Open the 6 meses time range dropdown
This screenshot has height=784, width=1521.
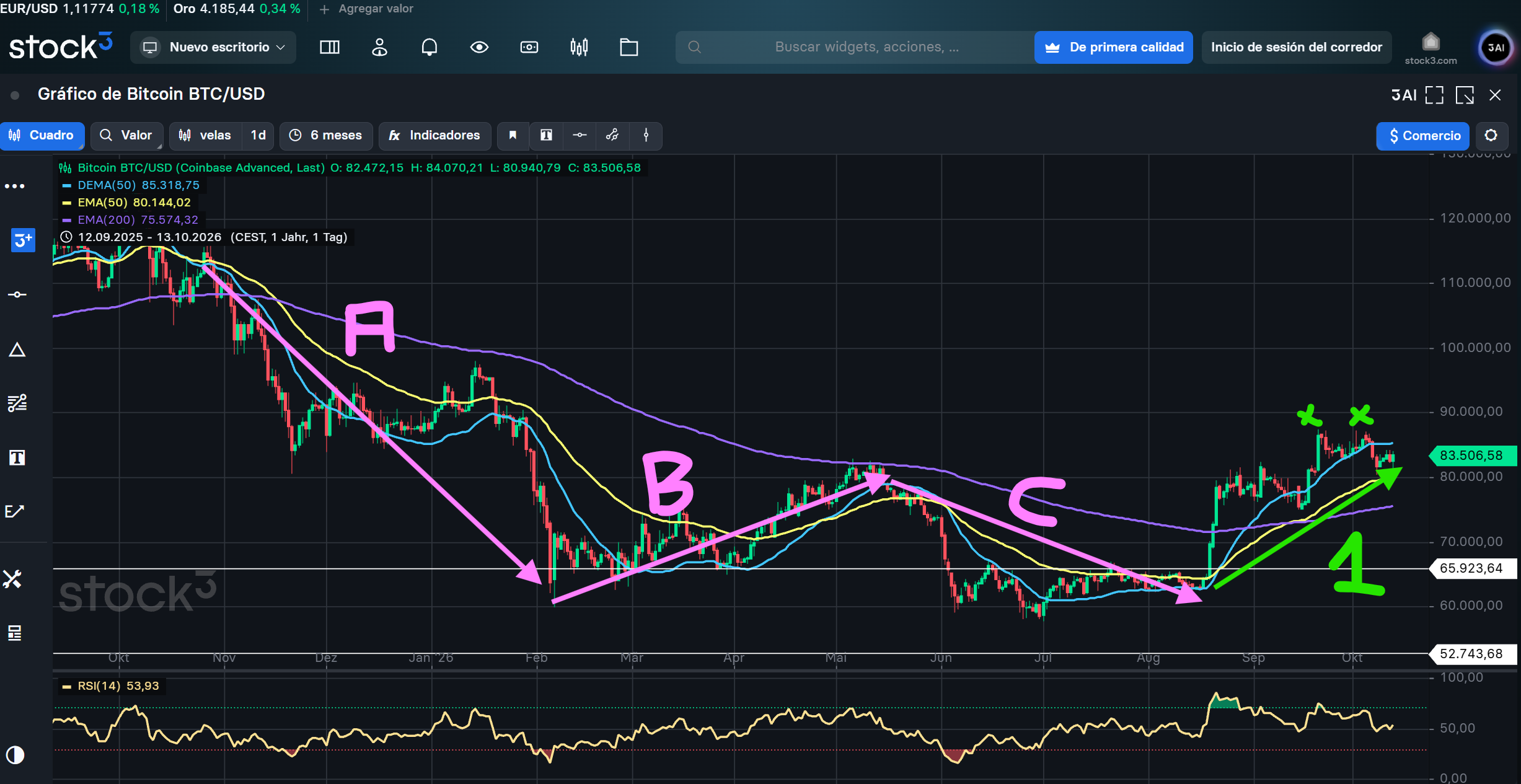coord(326,136)
